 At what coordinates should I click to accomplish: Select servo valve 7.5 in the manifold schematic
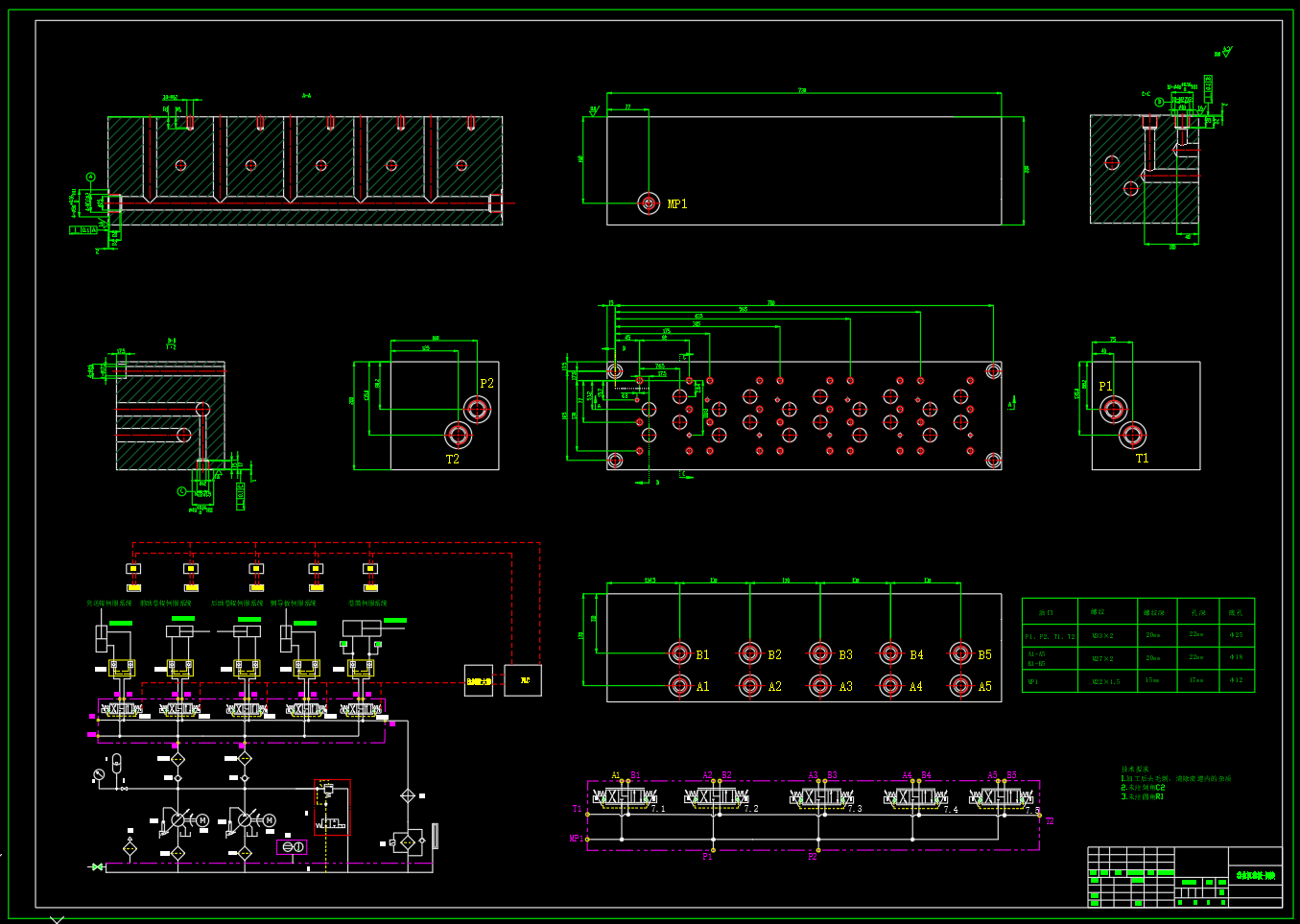[1002, 797]
